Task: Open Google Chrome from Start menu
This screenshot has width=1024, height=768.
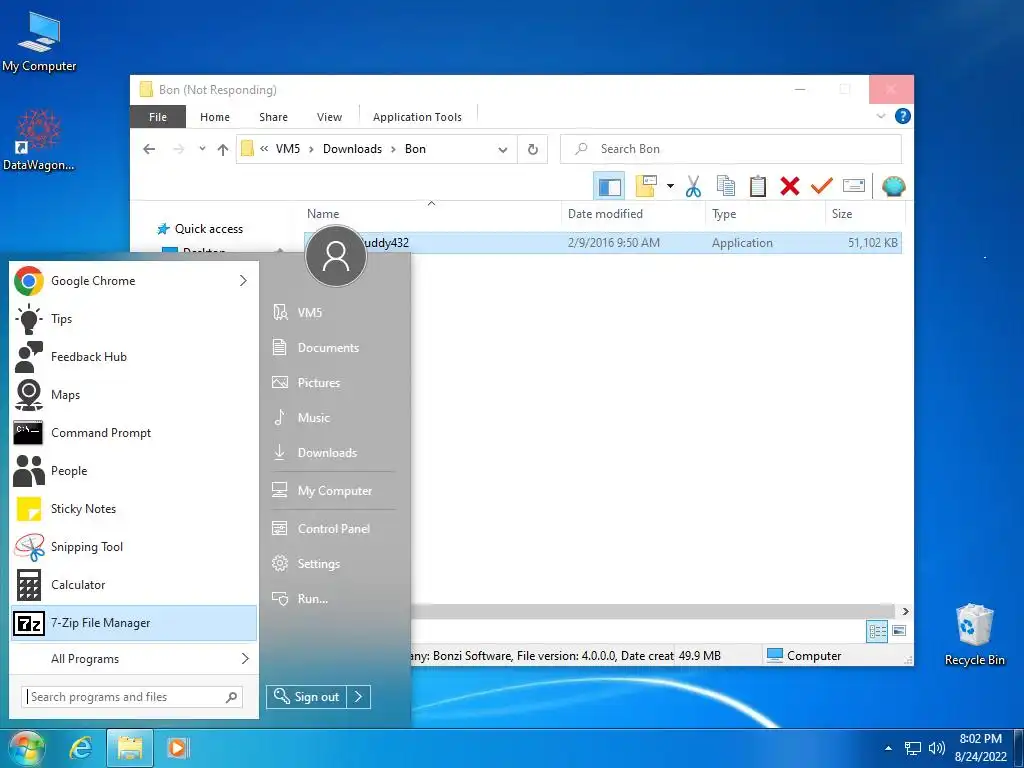Action: pyautogui.click(x=134, y=281)
